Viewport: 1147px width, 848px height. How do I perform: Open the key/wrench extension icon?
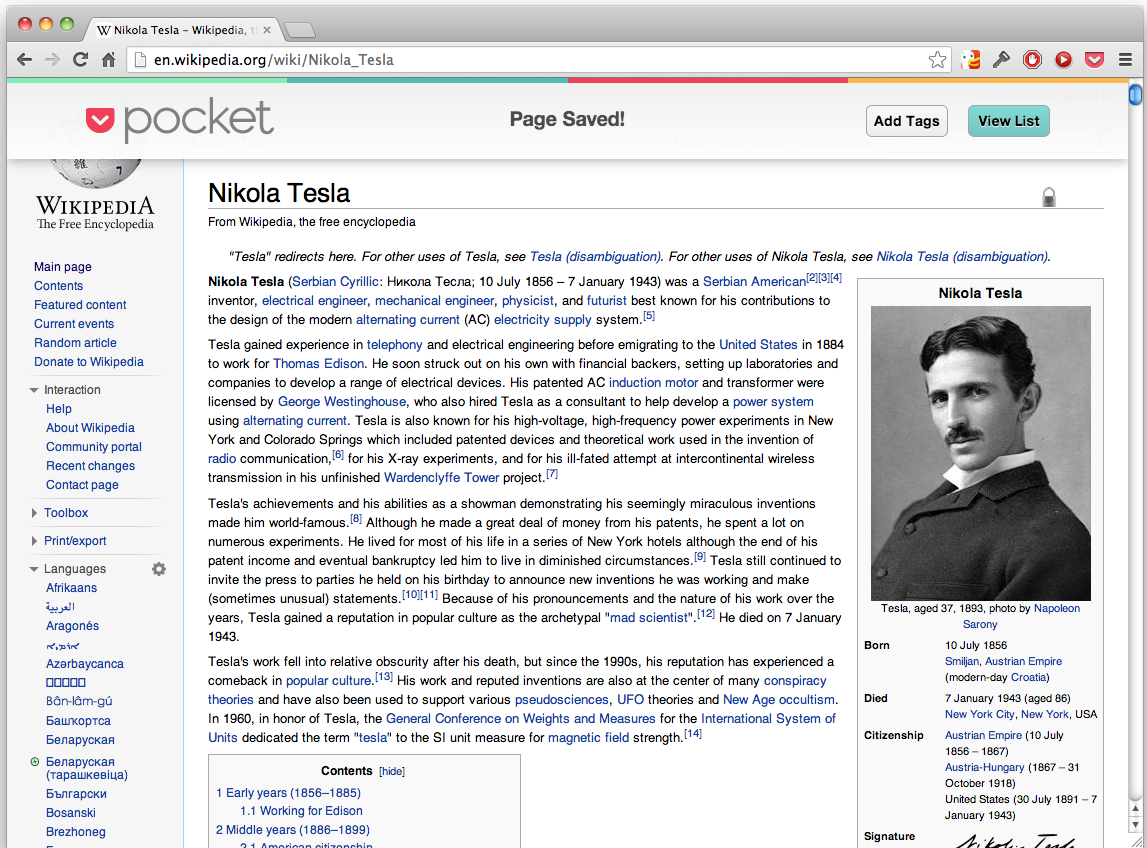(1001, 60)
